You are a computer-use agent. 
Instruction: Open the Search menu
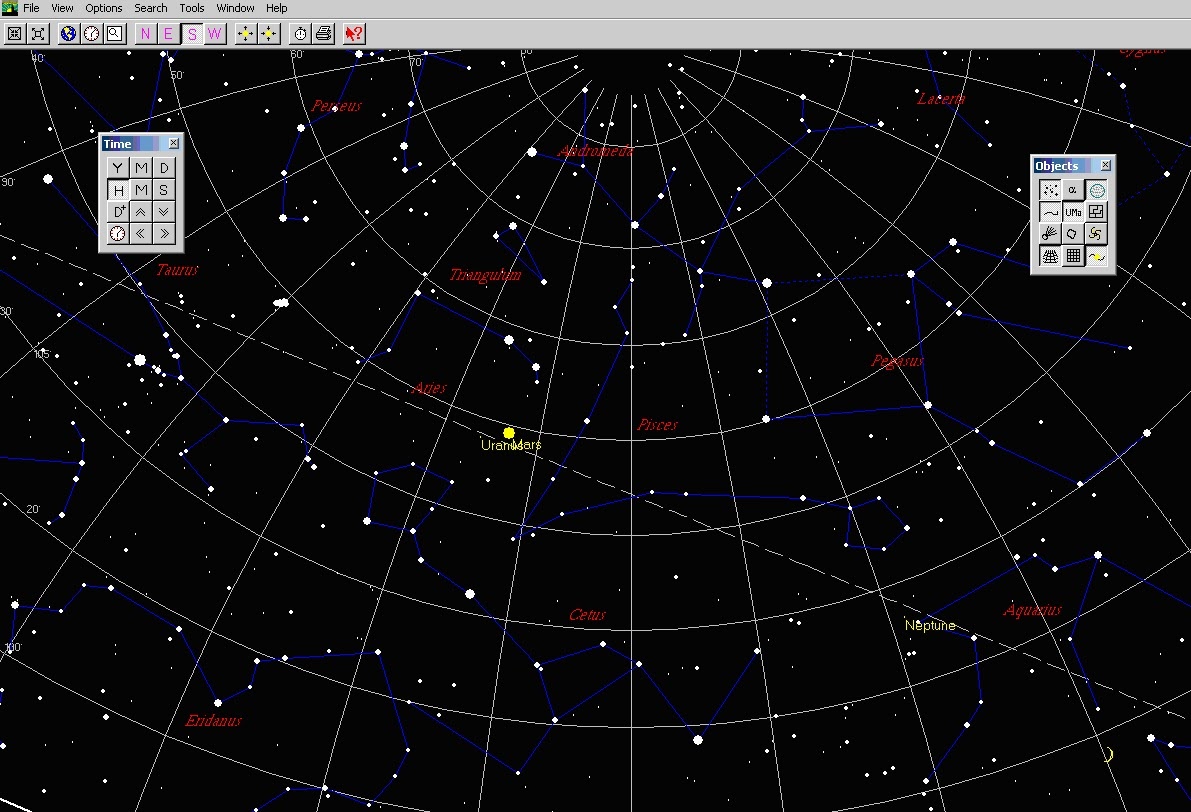click(150, 8)
